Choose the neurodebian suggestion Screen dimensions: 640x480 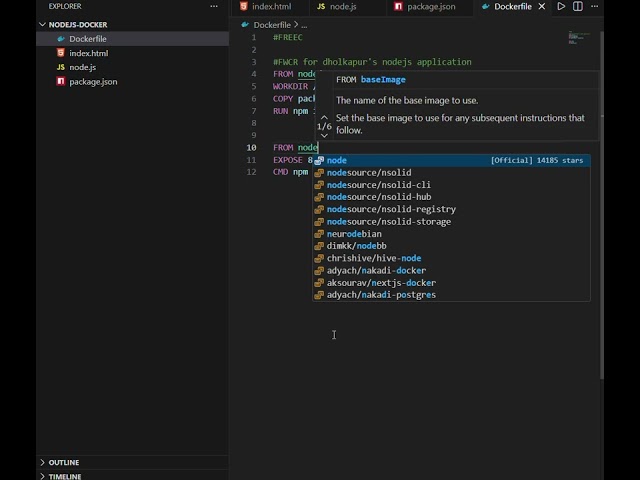point(451,234)
